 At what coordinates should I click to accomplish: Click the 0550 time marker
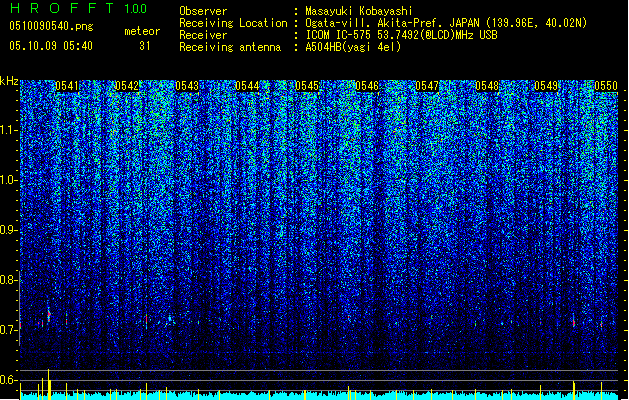click(x=606, y=86)
